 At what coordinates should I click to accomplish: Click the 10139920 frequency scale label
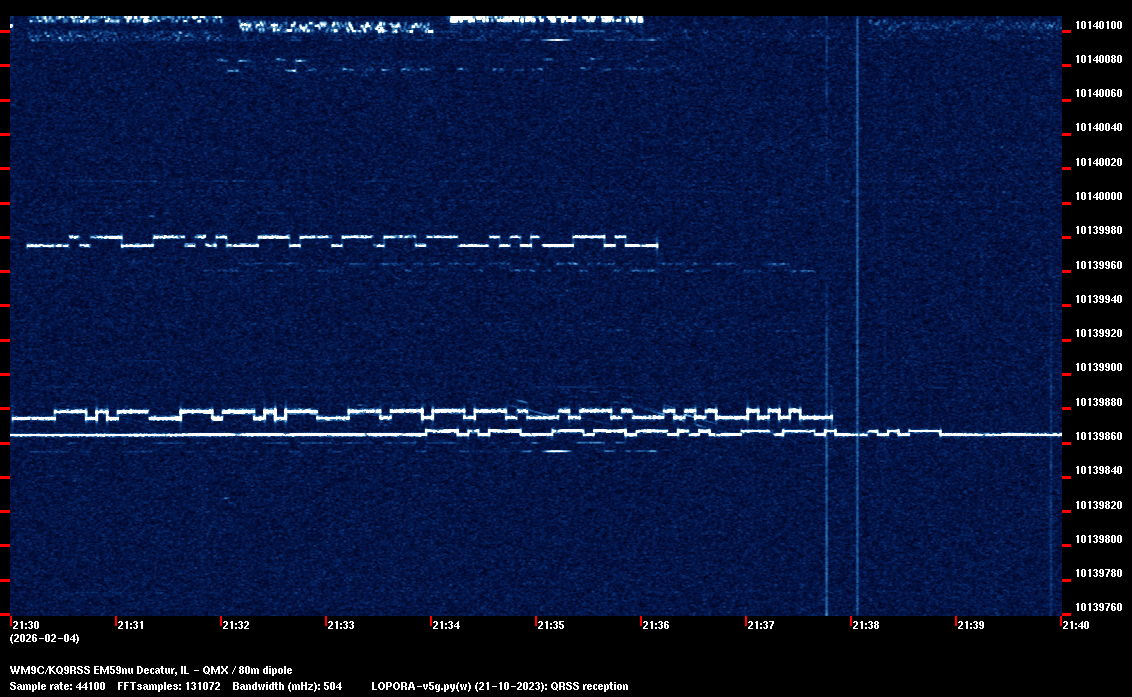1098,333
